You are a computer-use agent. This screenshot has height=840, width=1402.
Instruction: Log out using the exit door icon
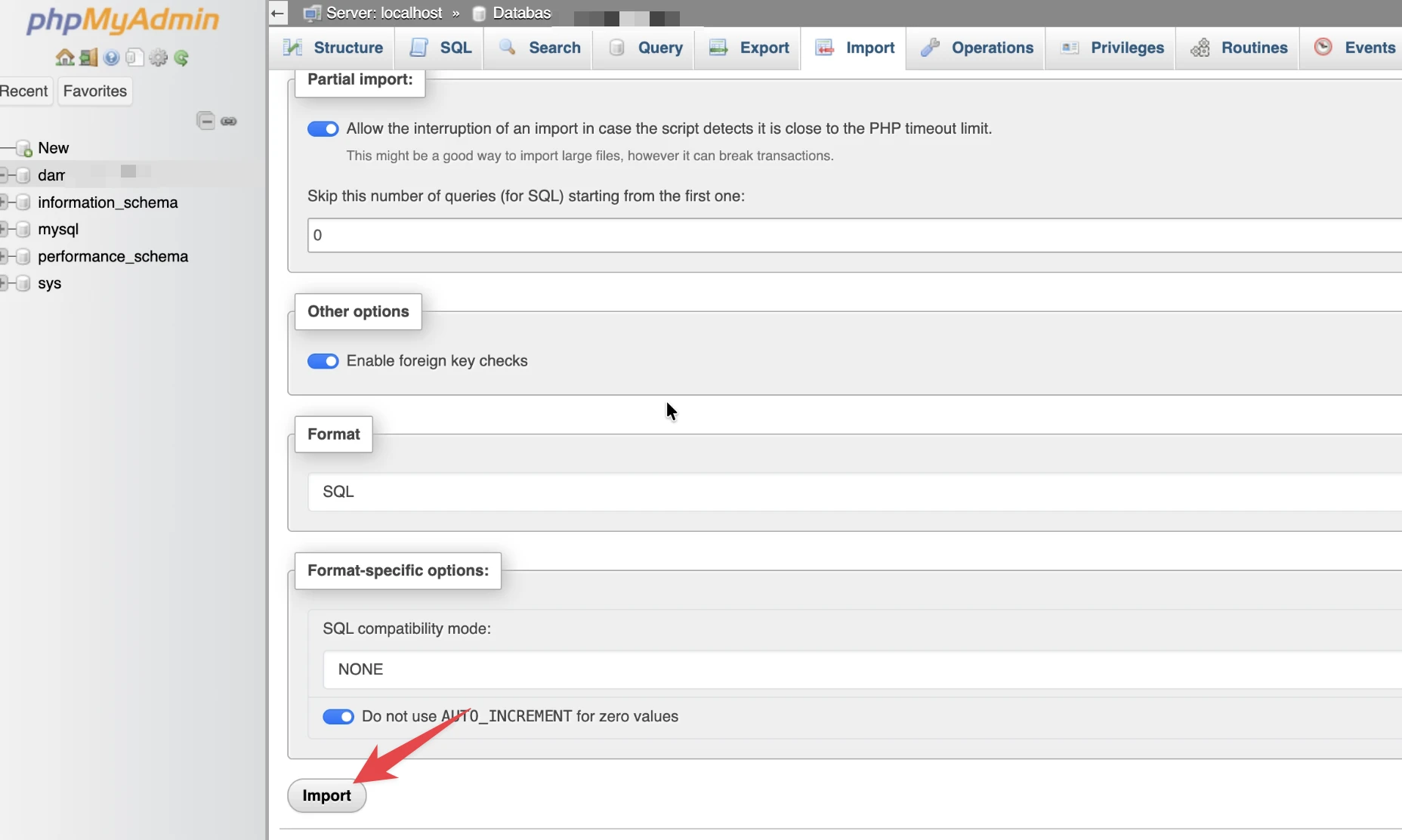(88, 57)
